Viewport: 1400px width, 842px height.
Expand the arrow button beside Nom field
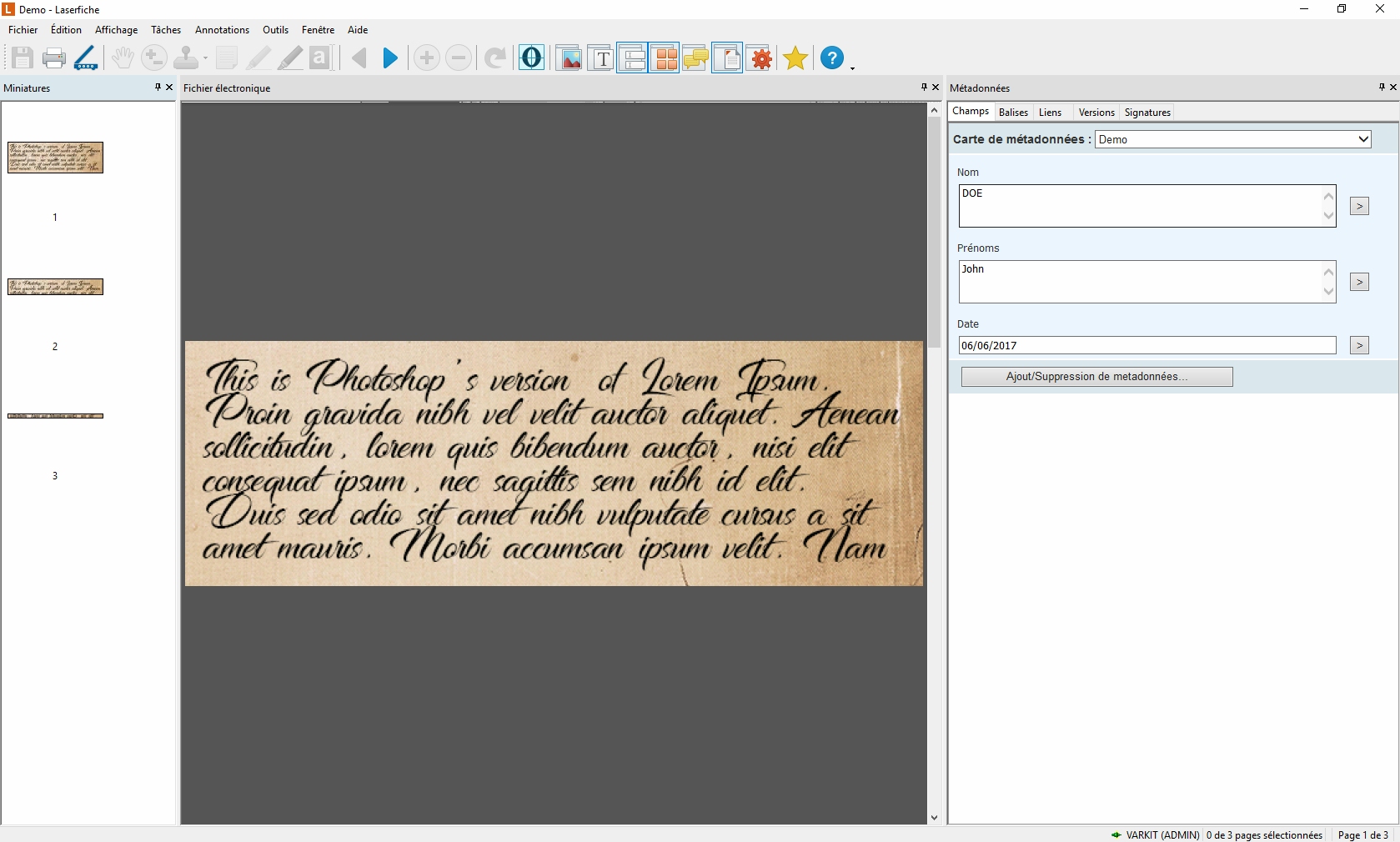pos(1359,206)
